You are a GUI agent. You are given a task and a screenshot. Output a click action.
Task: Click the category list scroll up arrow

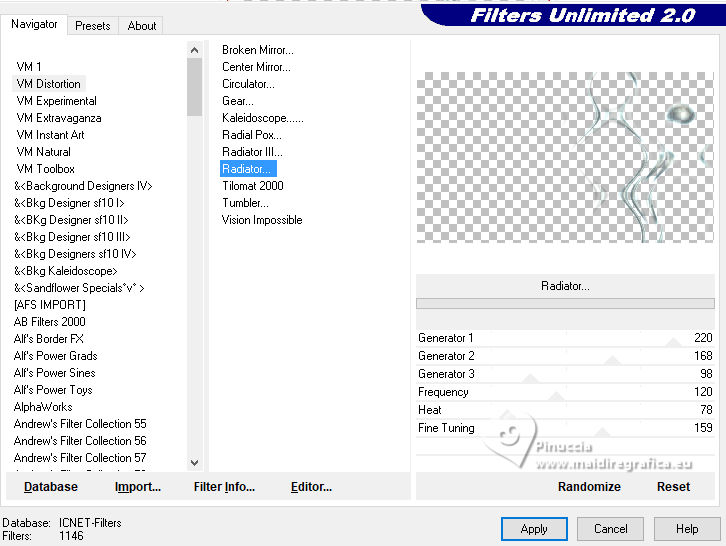(x=194, y=50)
